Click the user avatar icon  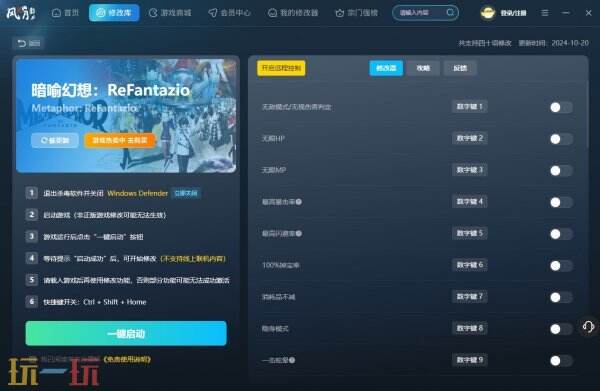pyautogui.click(x=488, y=13)
